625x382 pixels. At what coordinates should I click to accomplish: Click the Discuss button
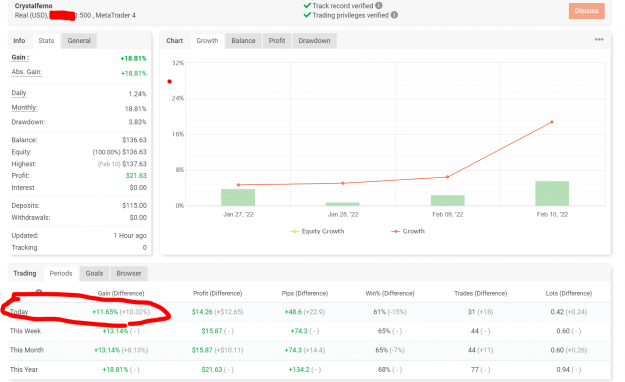tap(586, 11)
